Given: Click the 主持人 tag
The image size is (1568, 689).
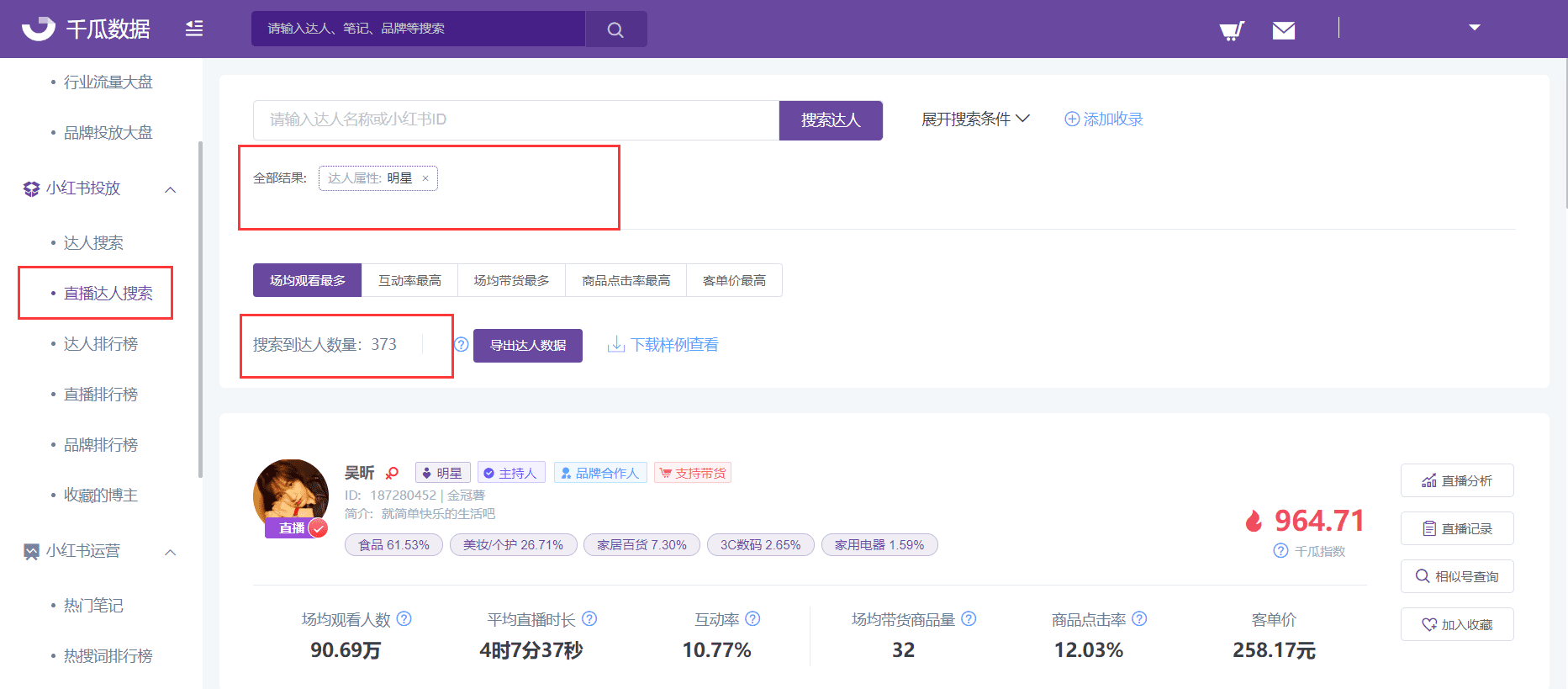Looking at the screenshot, I should (511, 473).
